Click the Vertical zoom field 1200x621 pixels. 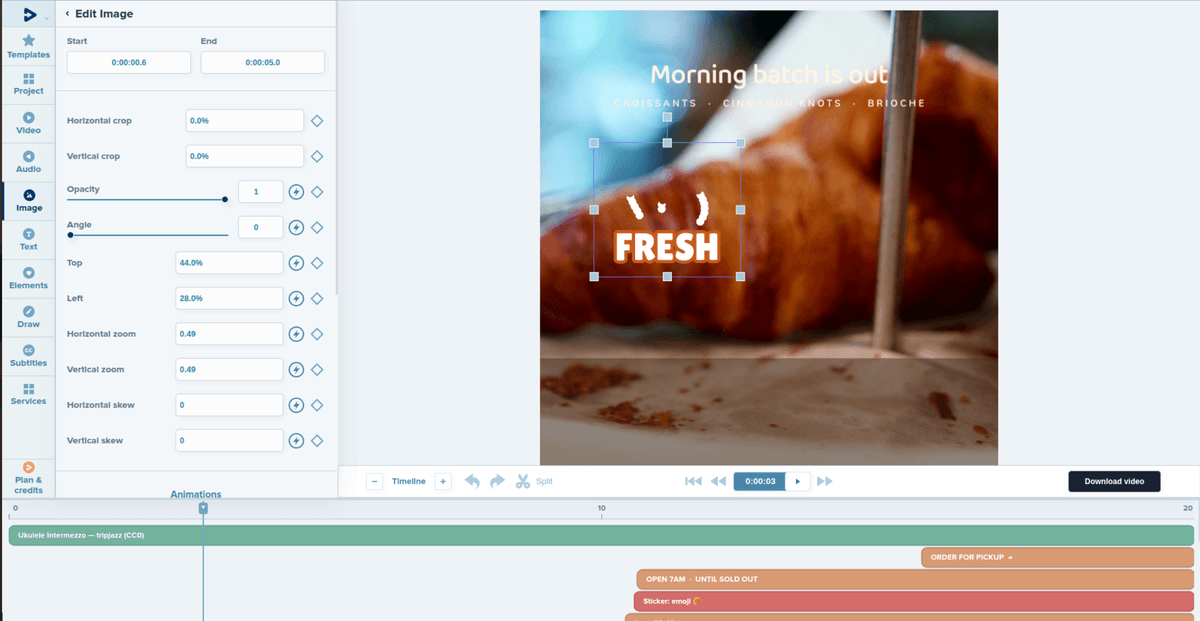pyautogui.click(x=229, y=369)
